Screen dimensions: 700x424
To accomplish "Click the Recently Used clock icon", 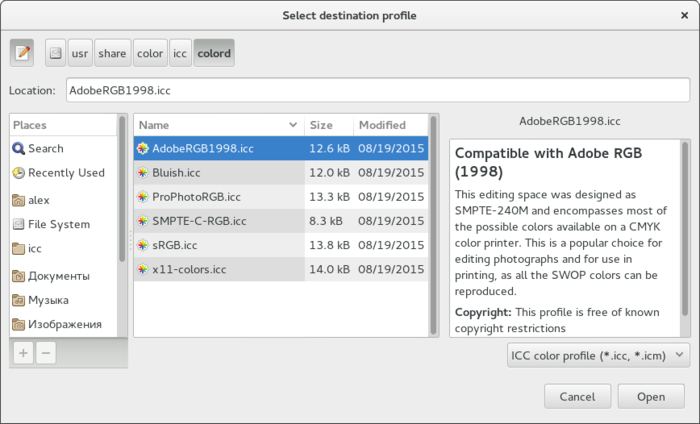I will click(x=18, y=173).
